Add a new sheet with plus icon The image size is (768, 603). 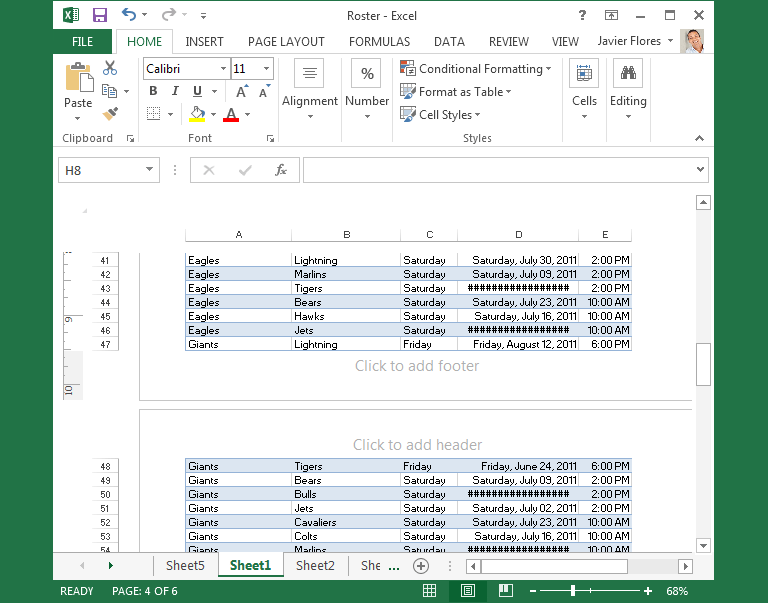[x=421, y=566]
